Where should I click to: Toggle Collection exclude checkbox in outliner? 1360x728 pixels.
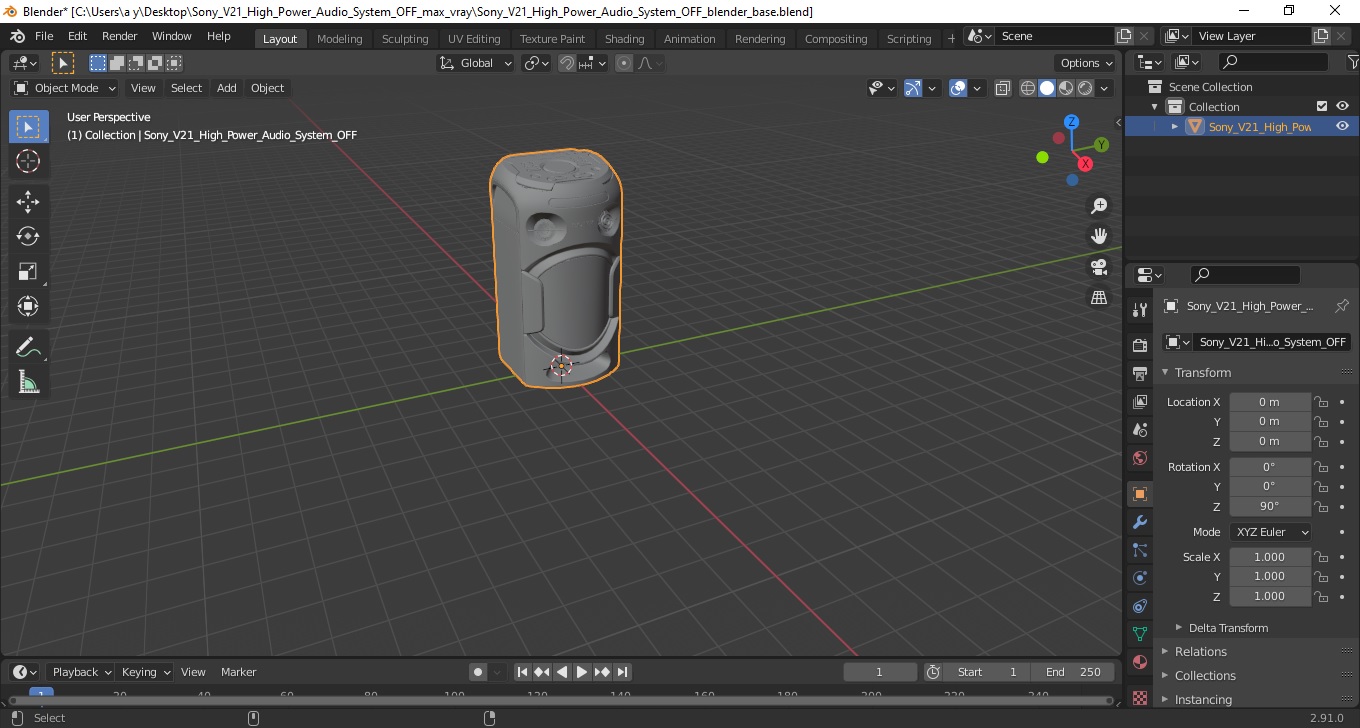coord(1322,106)
